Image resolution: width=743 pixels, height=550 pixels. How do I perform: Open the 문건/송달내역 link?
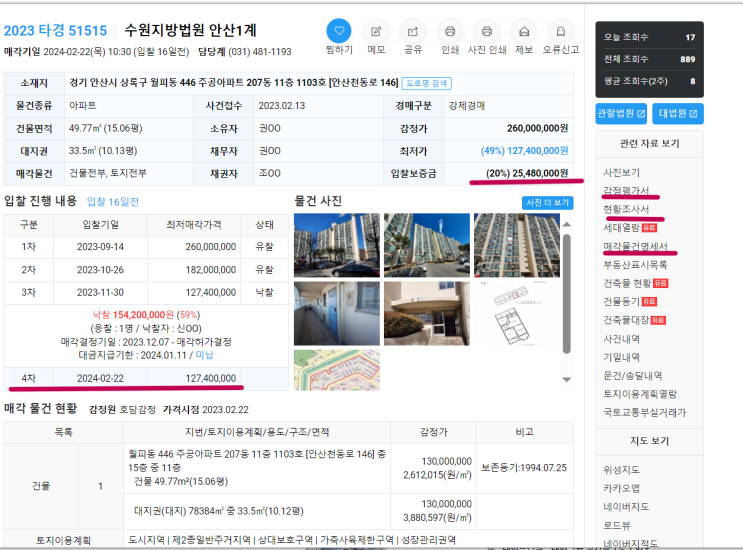(633, 376)
